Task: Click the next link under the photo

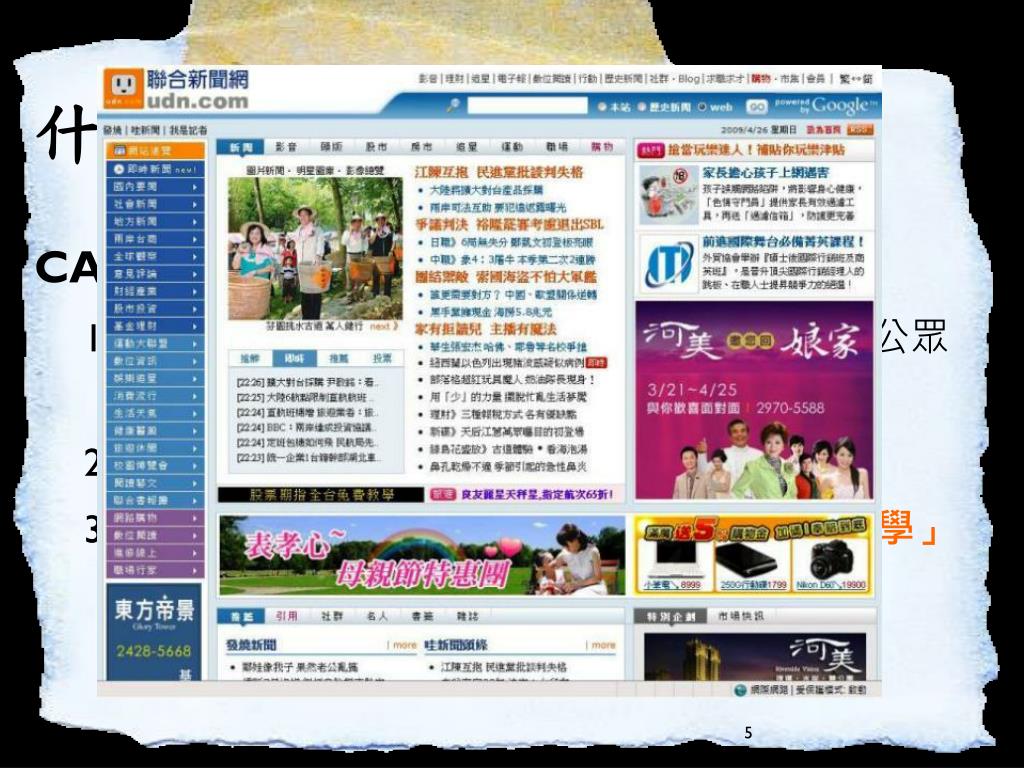Action: pos(383,326)
